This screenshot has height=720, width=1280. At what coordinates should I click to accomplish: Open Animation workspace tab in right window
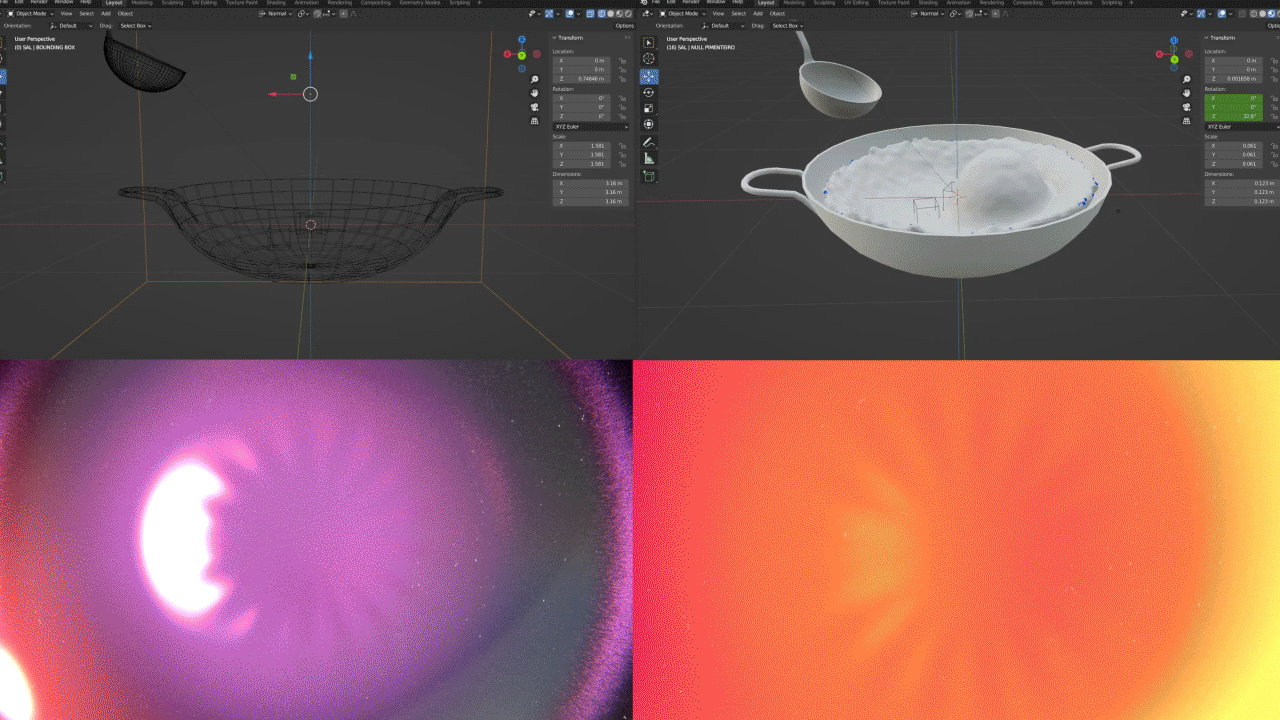pyautogui.click(x=959, y=3)
